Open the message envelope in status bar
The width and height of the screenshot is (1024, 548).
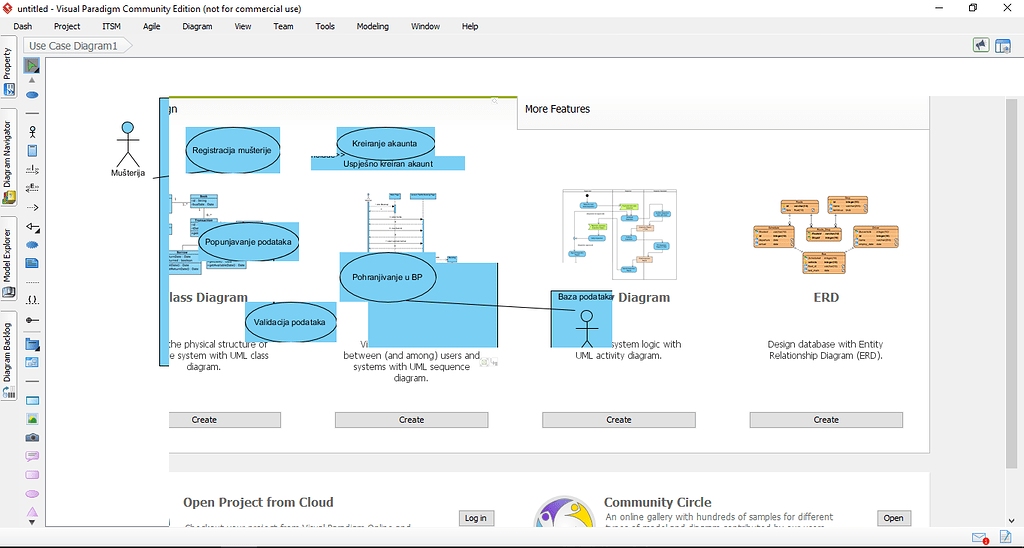[x=980, y=538]
